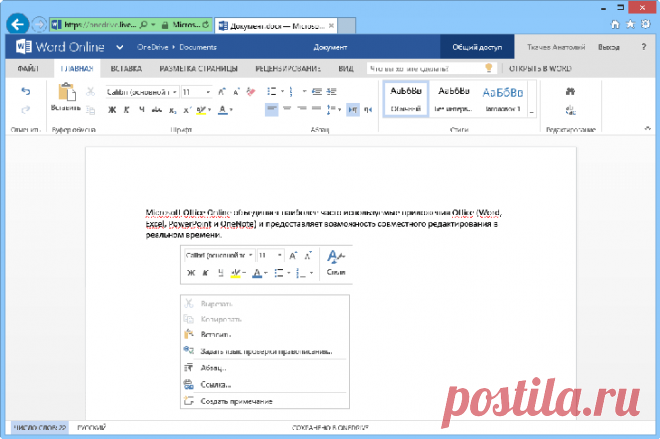Toggle underline in the ribbon
Image resolution: width=660 pixels, height=439 pixels.
tap(141, 110)
